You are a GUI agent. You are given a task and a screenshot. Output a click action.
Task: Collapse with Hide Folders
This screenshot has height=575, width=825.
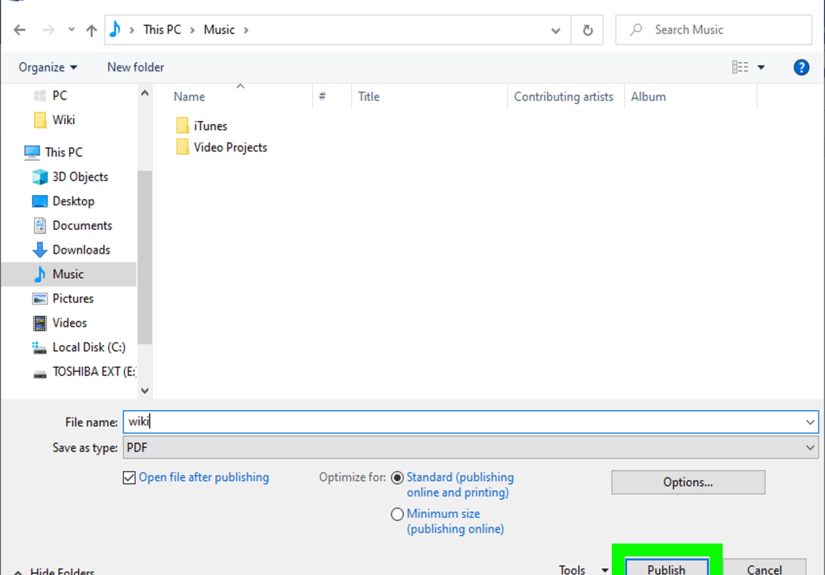coord(55,571)
